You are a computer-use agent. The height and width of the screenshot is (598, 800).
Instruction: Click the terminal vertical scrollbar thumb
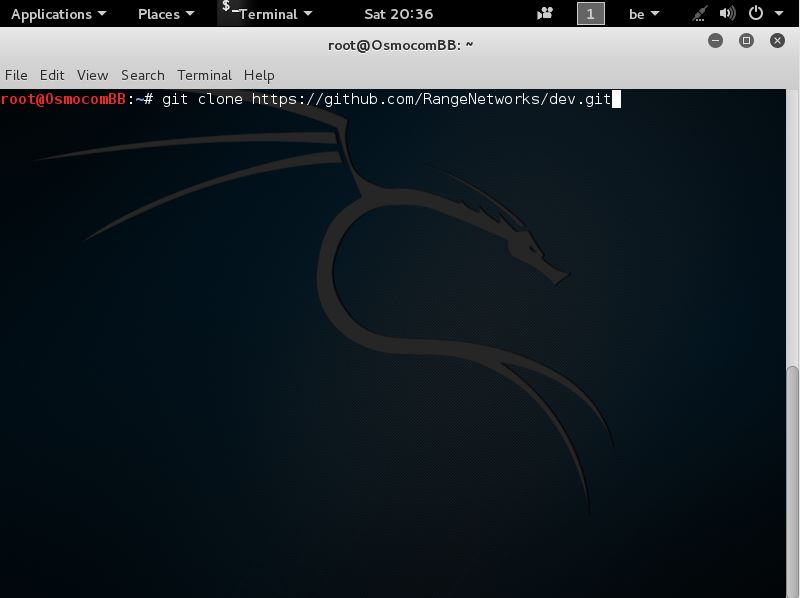(x=792, y=481)
